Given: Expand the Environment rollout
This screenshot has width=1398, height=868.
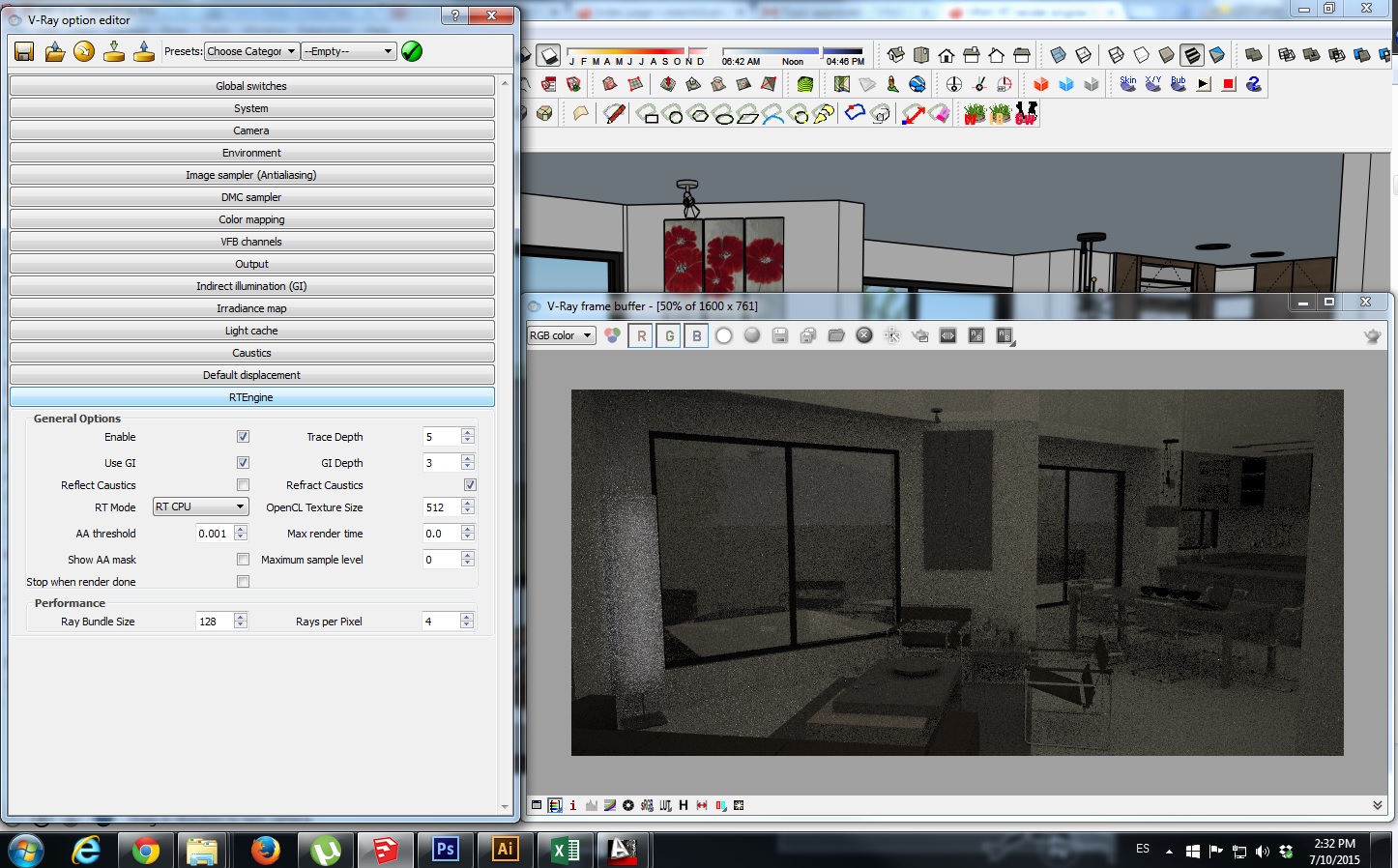Looking at the screenshot, I should [x=251, y=153].
